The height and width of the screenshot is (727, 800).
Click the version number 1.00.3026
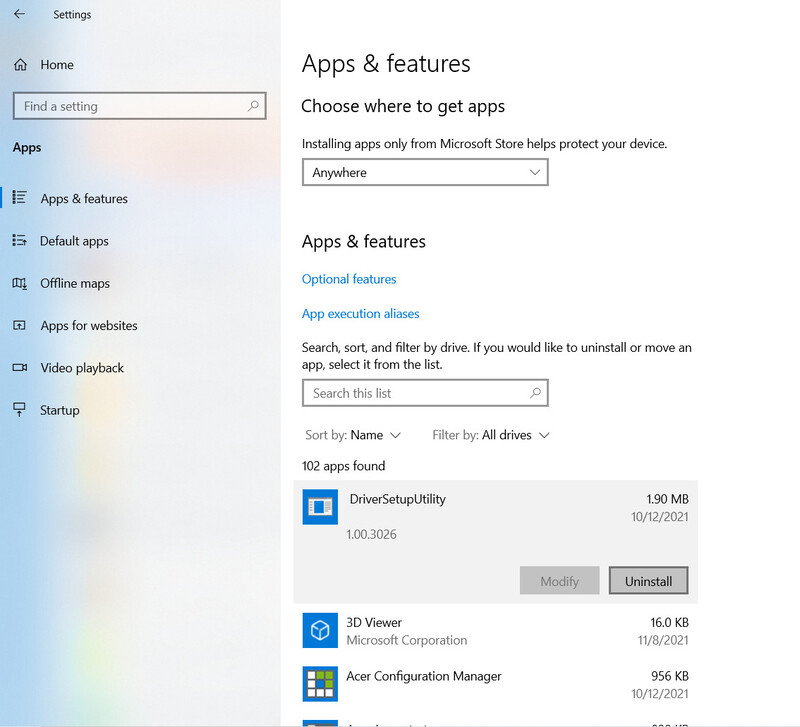pyautogui.click(x=371, y=534)
